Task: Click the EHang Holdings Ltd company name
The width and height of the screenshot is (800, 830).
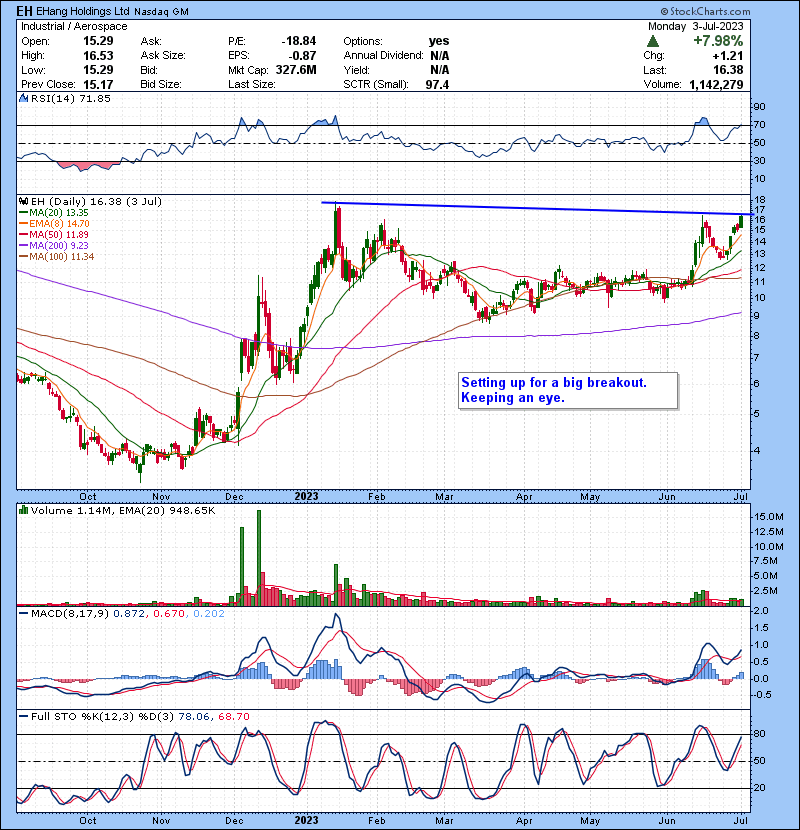Action: (x=84, y=11)
